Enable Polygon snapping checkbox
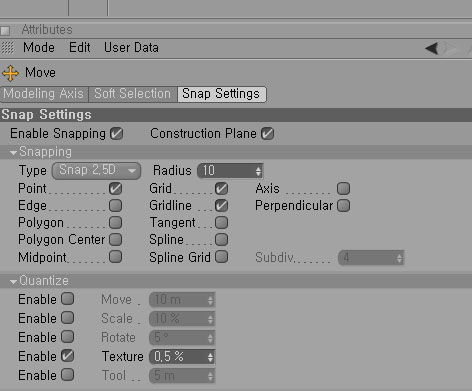 pyautogui.click(x=115, y=223)
